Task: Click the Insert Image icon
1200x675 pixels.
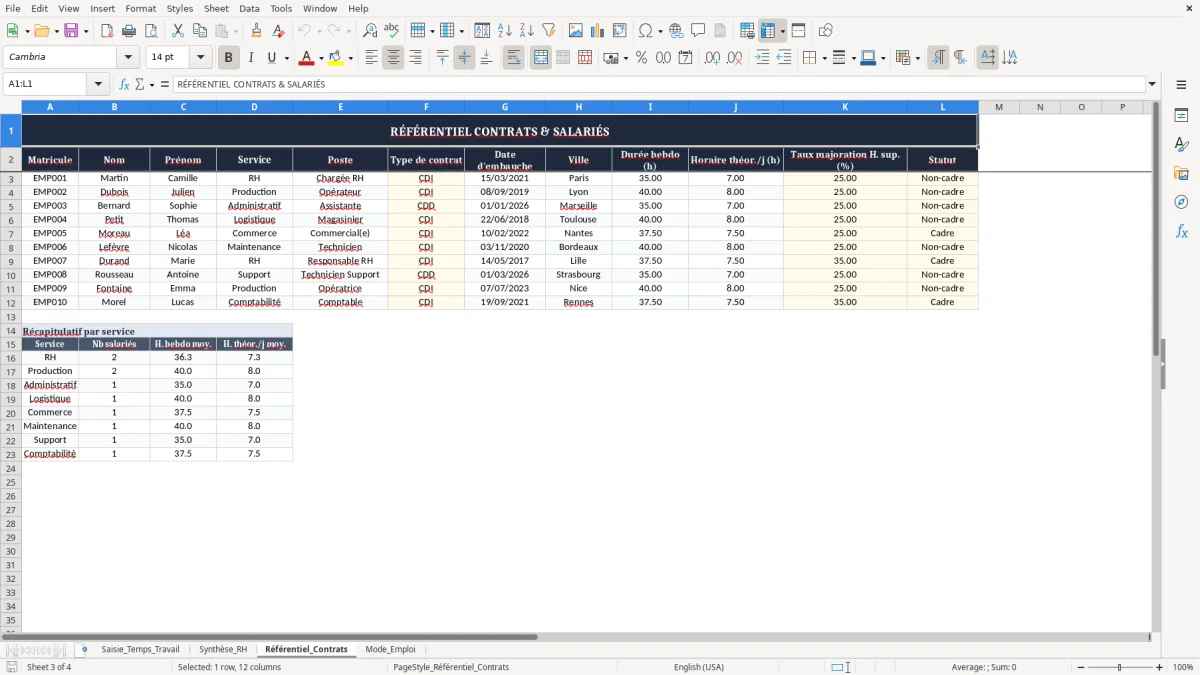Action: tap(576, 31)
